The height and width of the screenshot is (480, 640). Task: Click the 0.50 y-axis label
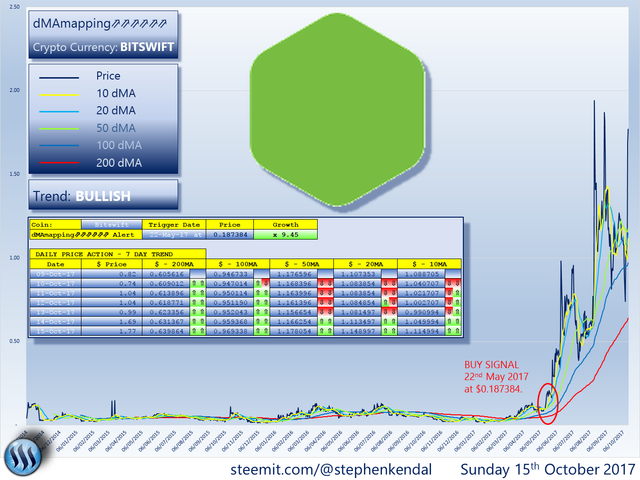(x=14, y=341)
